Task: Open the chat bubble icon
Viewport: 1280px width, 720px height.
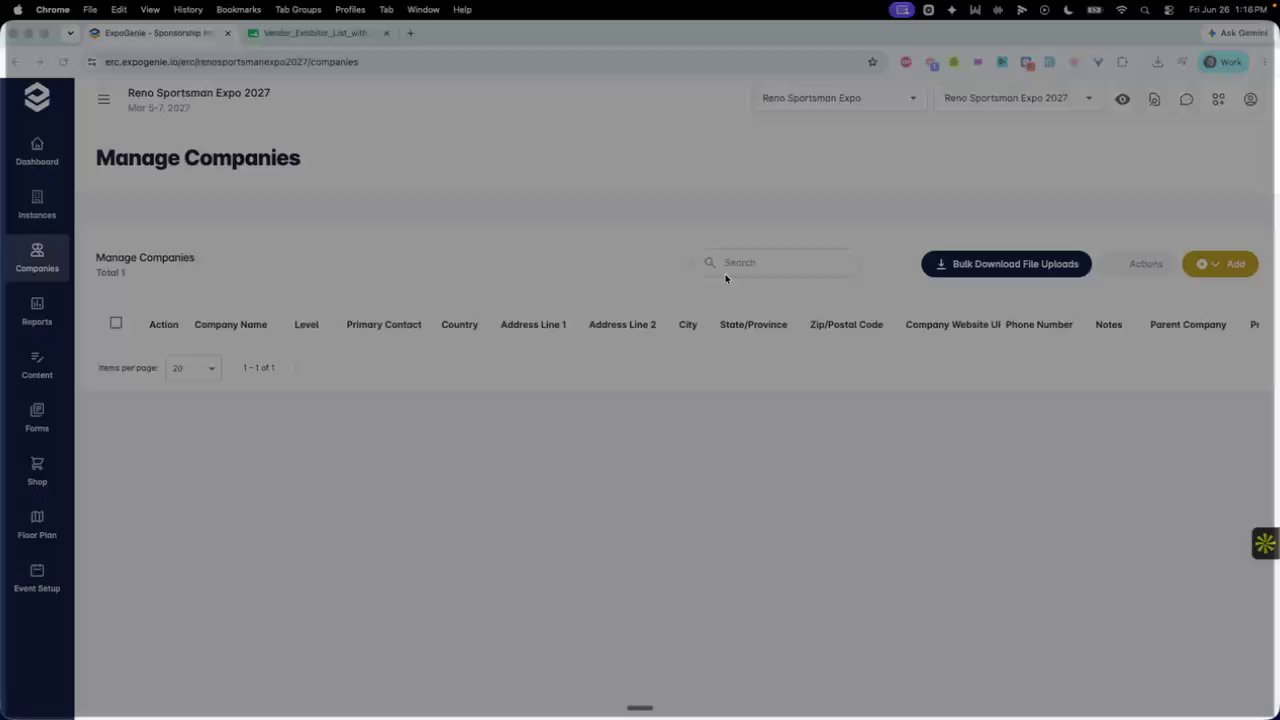Action: [1186, 99]
